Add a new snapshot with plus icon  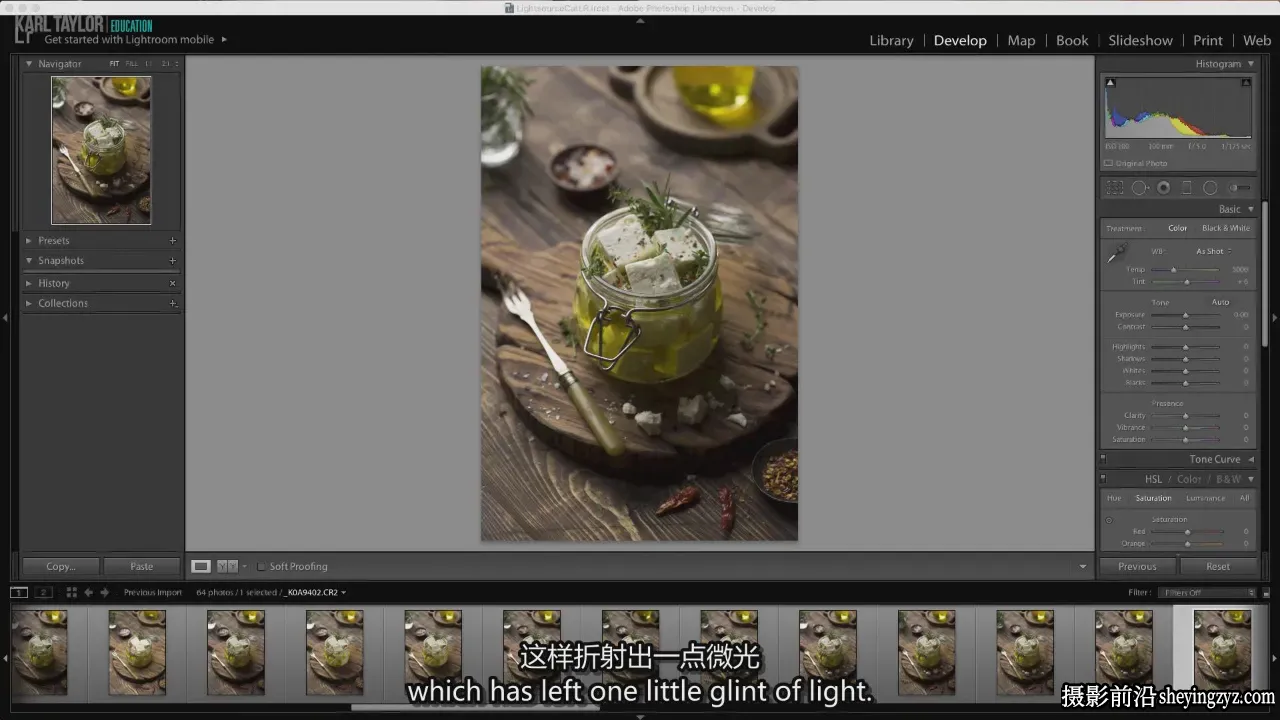click(172, 261)
